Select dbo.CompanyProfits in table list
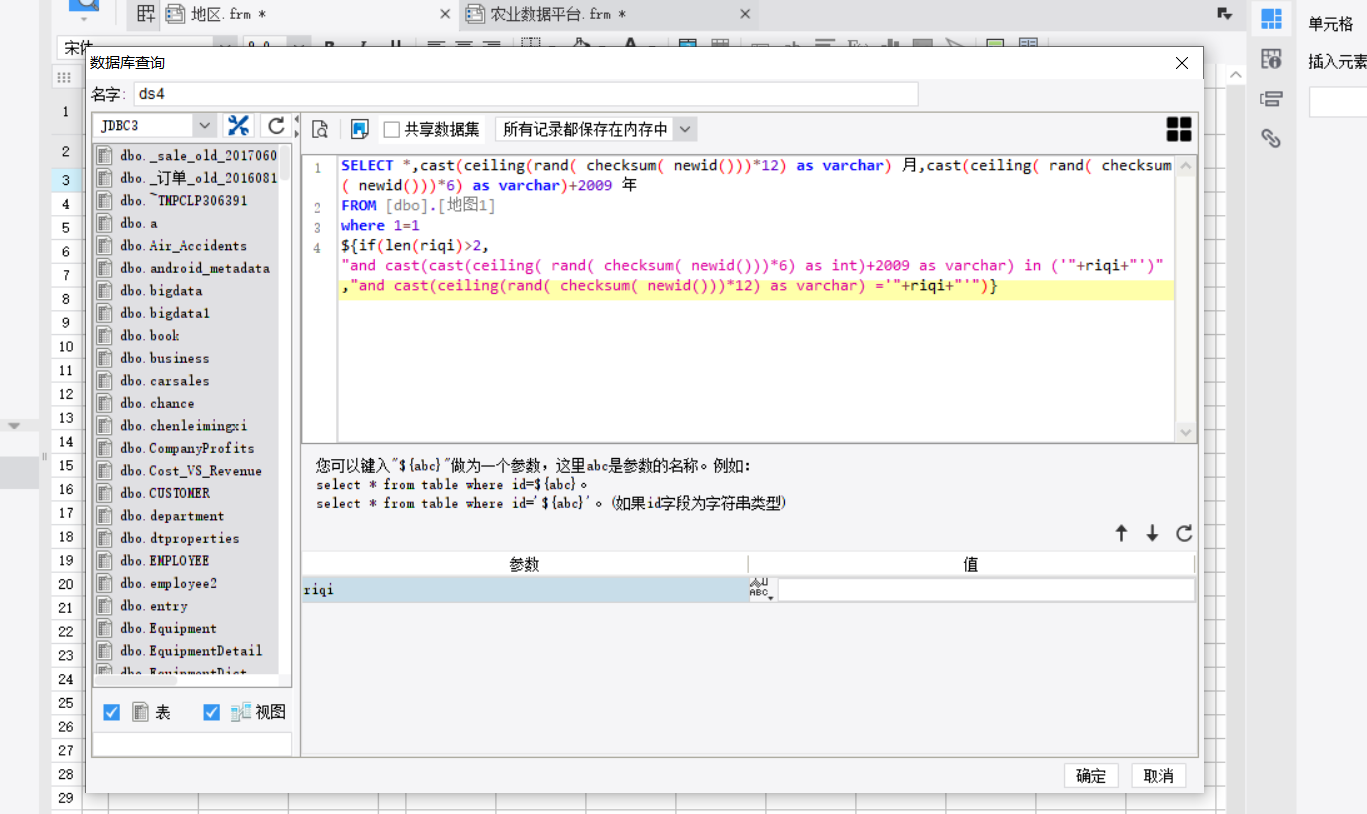This screenshot has width=1367, height=814. 187,448
